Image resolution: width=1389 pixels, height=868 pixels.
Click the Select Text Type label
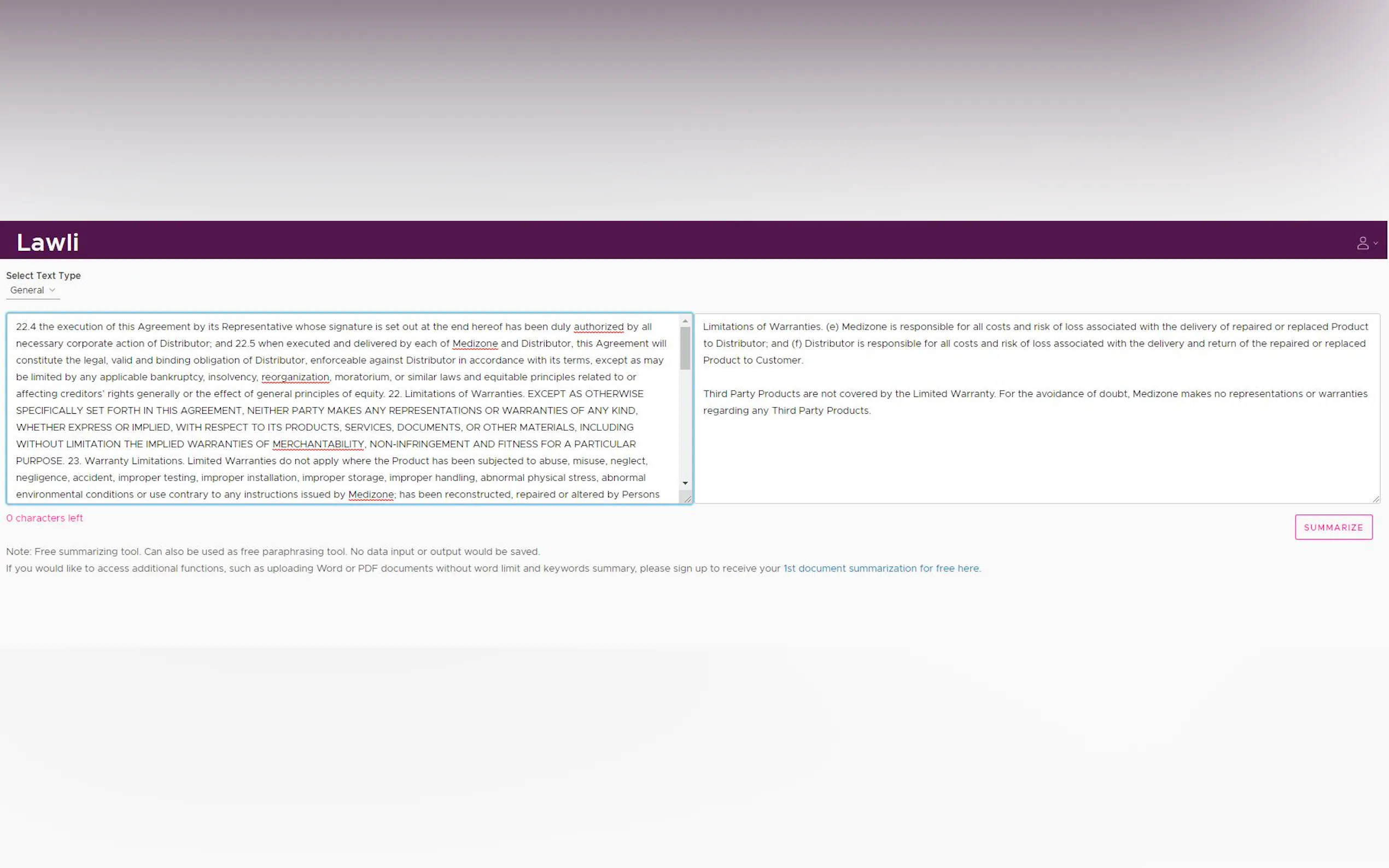coord(43,275)
